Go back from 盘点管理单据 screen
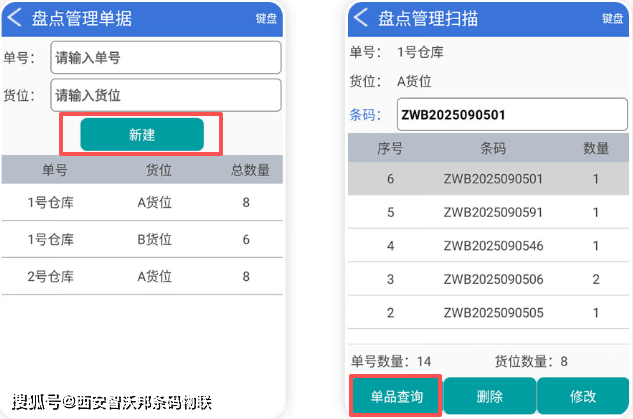The width and height of the screenshot is (633, 419). click(15, 18)
